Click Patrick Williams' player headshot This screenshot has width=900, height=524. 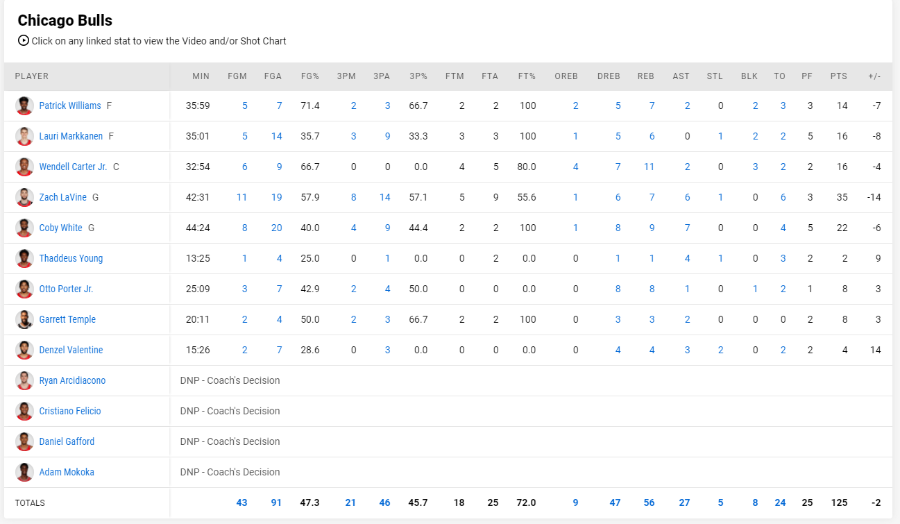[x=24, y=106]
